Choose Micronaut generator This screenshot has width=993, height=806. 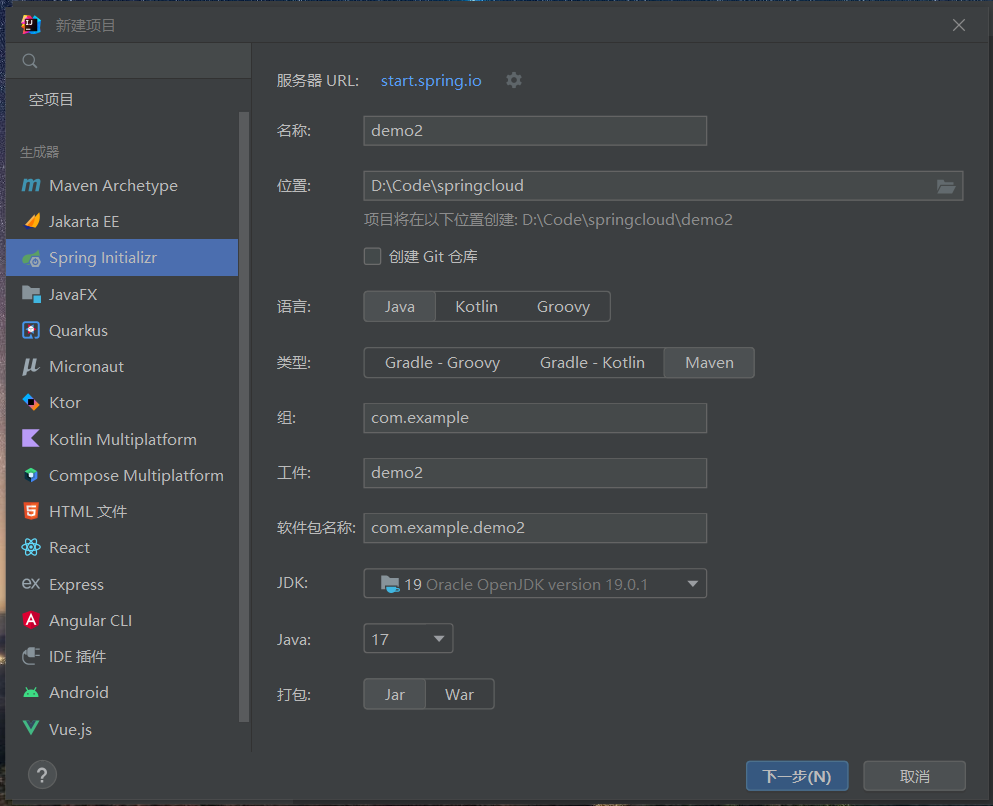[x=122, y=367]
